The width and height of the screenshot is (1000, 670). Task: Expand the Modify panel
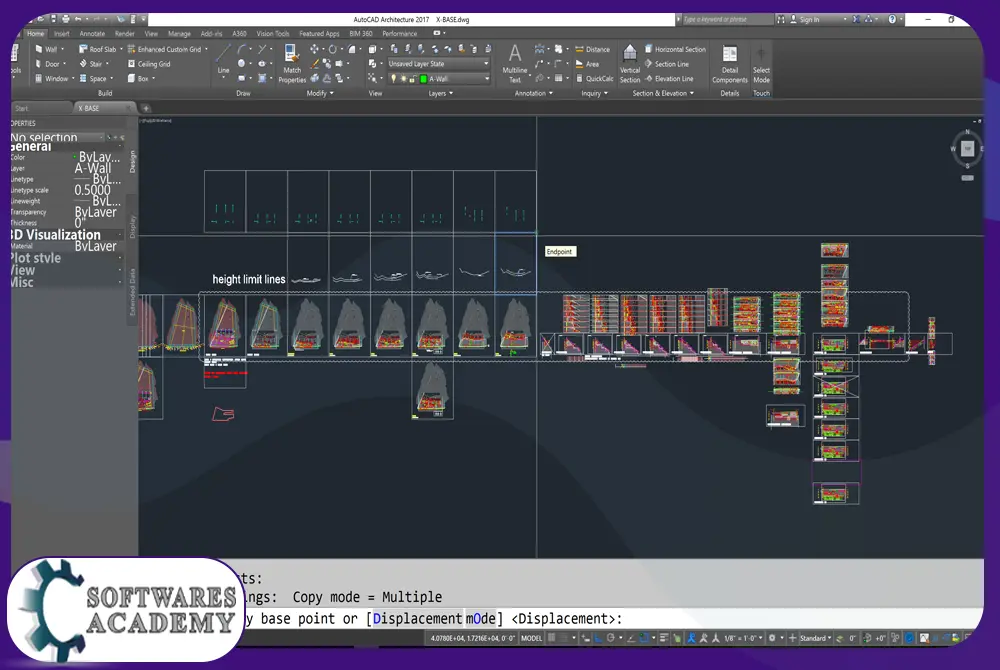point(320,93)
